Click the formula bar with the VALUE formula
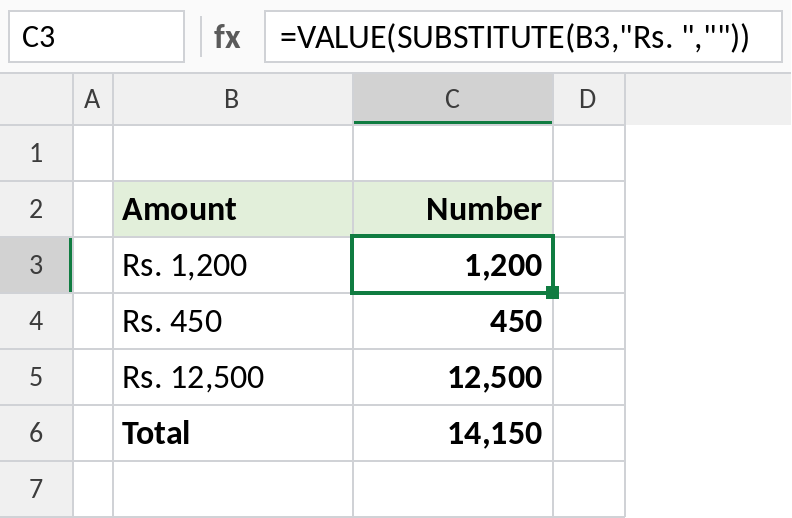 [523, 37]
